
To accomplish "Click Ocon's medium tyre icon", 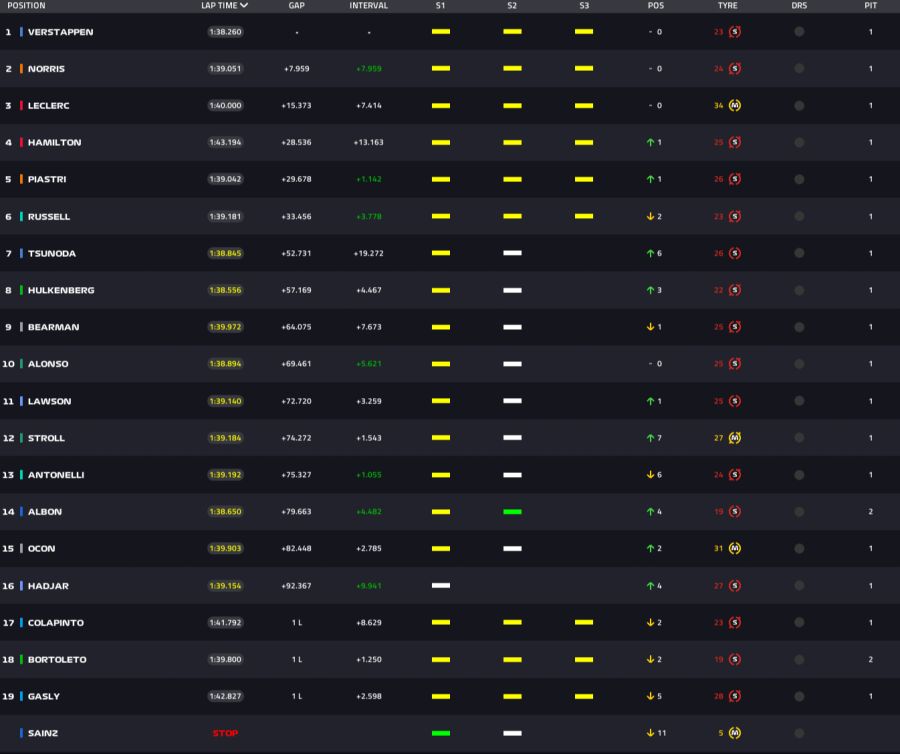I will tap(735, 549).
